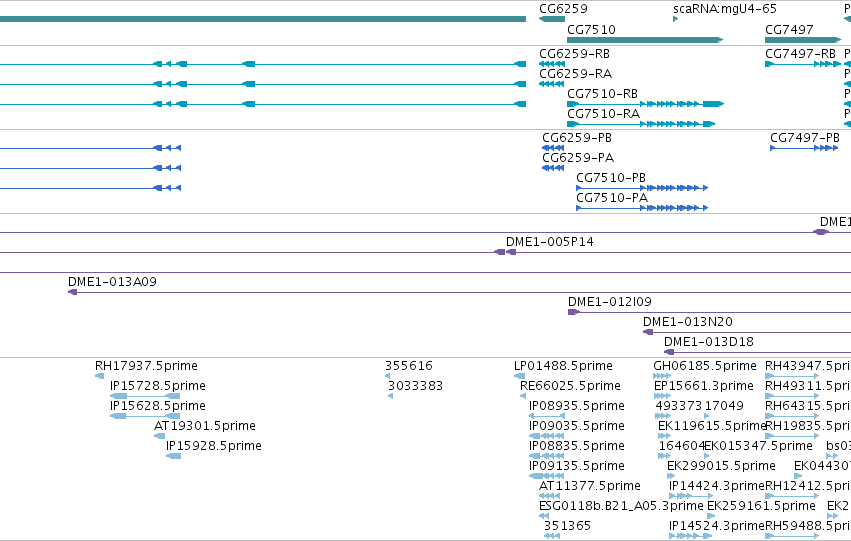Select the CG7510 gene bar
This screenshot has height=541, width=851.
(x=645, y=40)
